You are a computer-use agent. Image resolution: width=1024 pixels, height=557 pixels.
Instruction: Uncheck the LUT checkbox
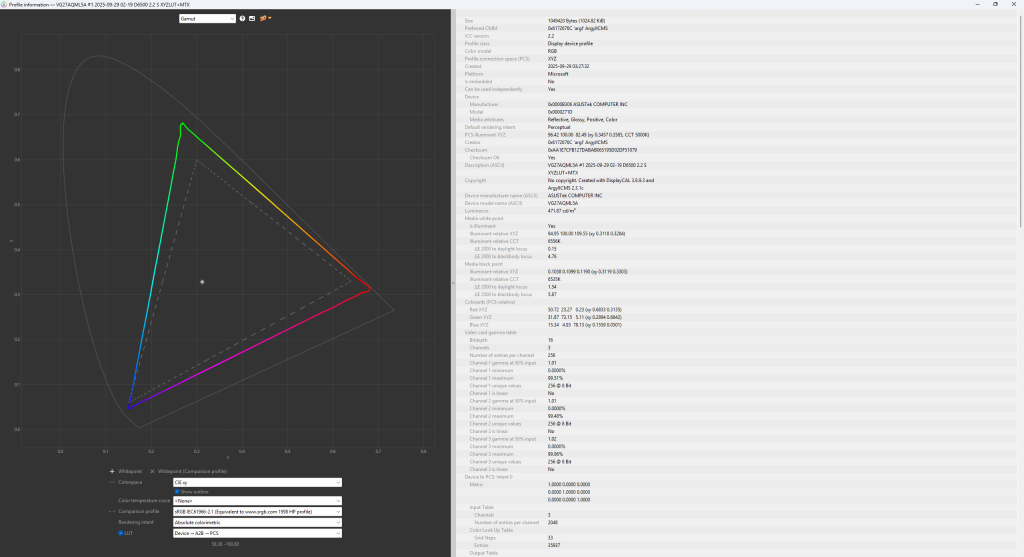(x=121, y=533)
